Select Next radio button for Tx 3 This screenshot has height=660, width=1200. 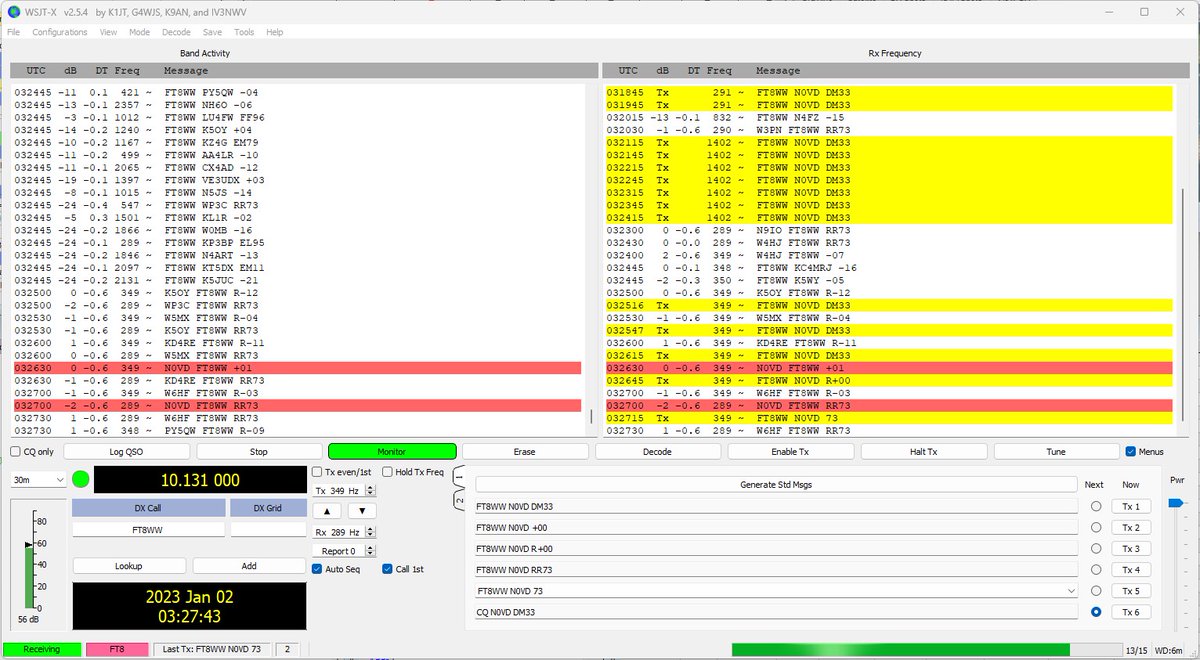(x=1096, y=548)
